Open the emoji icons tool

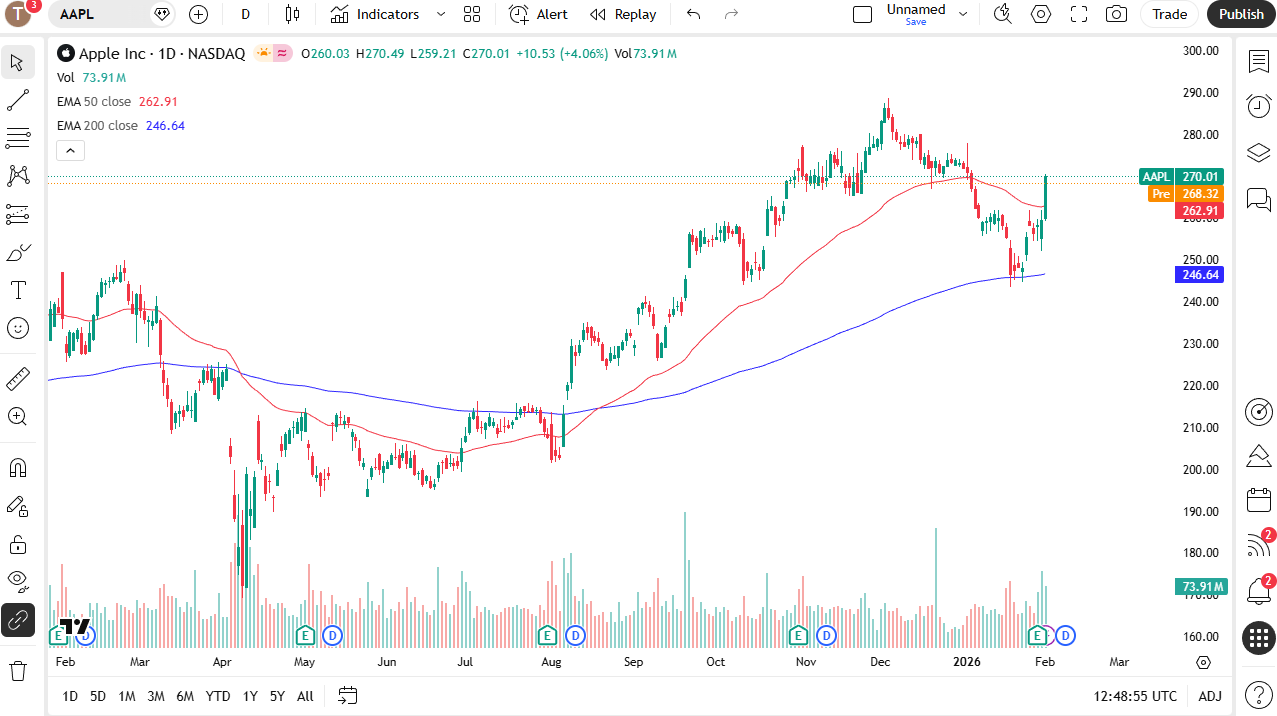coord(17,328)
